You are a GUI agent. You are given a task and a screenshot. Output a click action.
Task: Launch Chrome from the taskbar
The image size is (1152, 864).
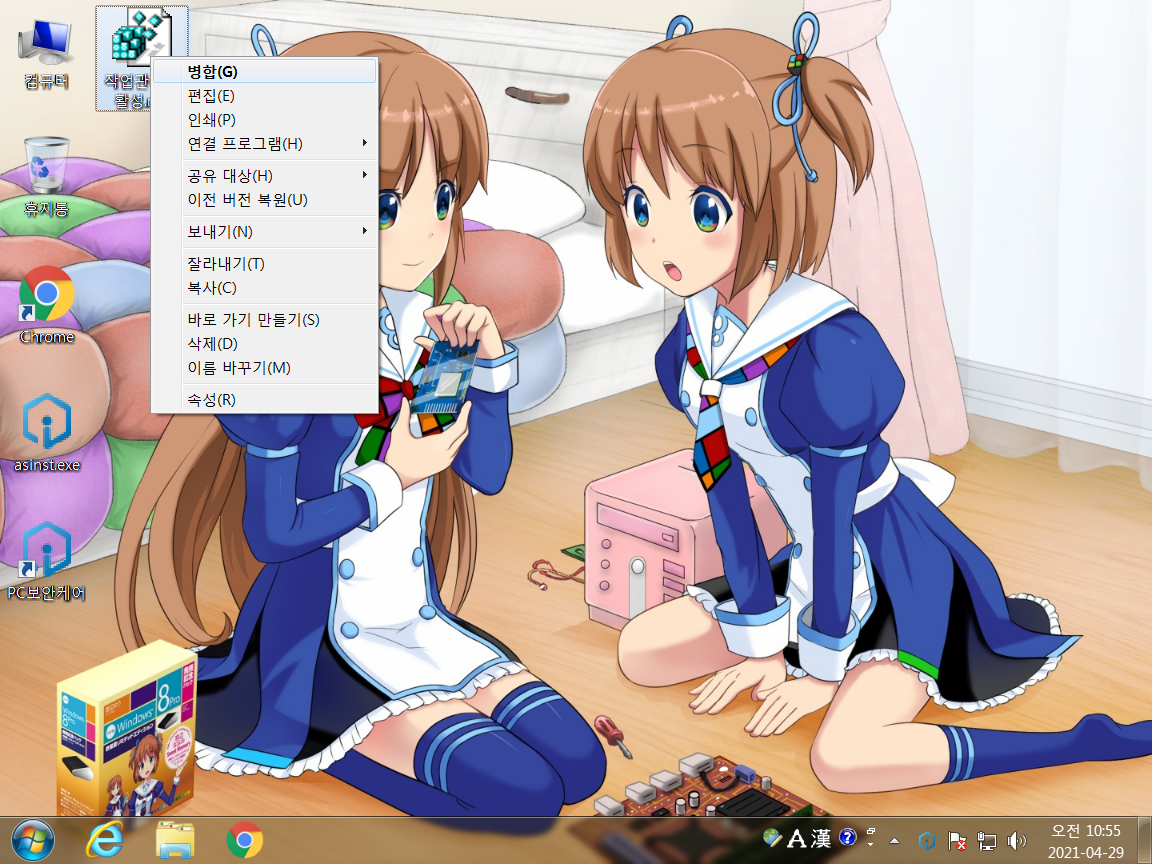245,840
